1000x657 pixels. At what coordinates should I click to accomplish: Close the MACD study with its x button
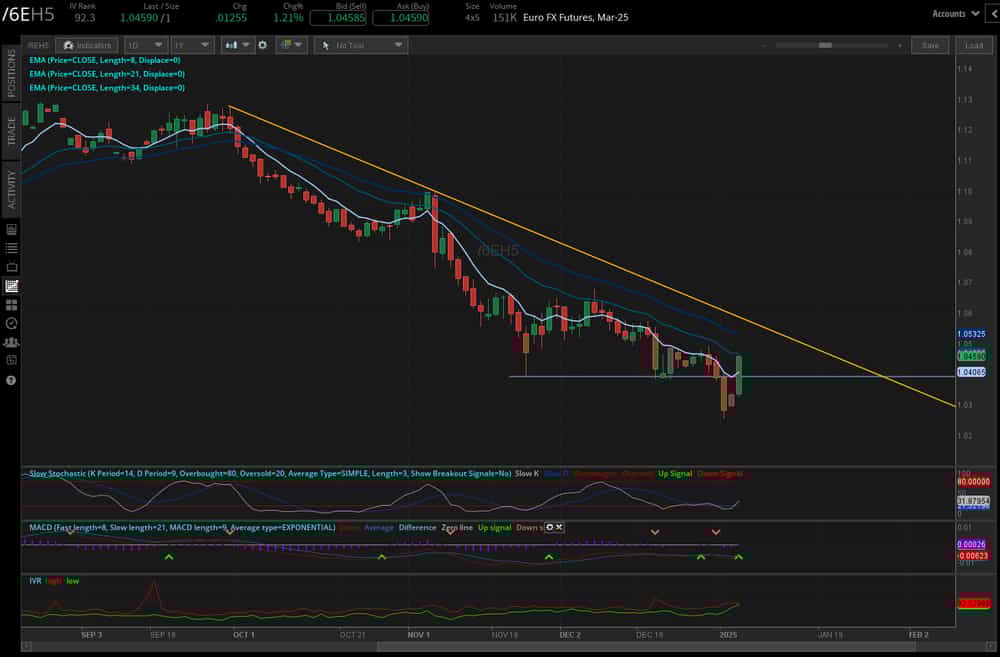click(x=558, y=527)
